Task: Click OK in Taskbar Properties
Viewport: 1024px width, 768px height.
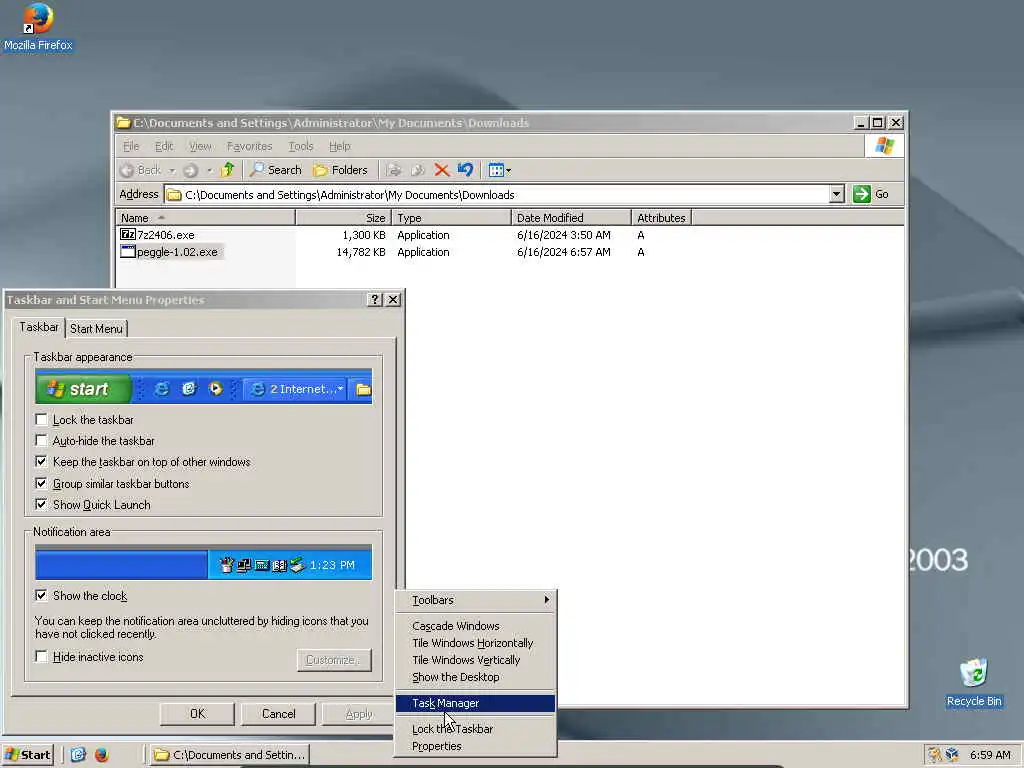Action: (x=197, y=714)
